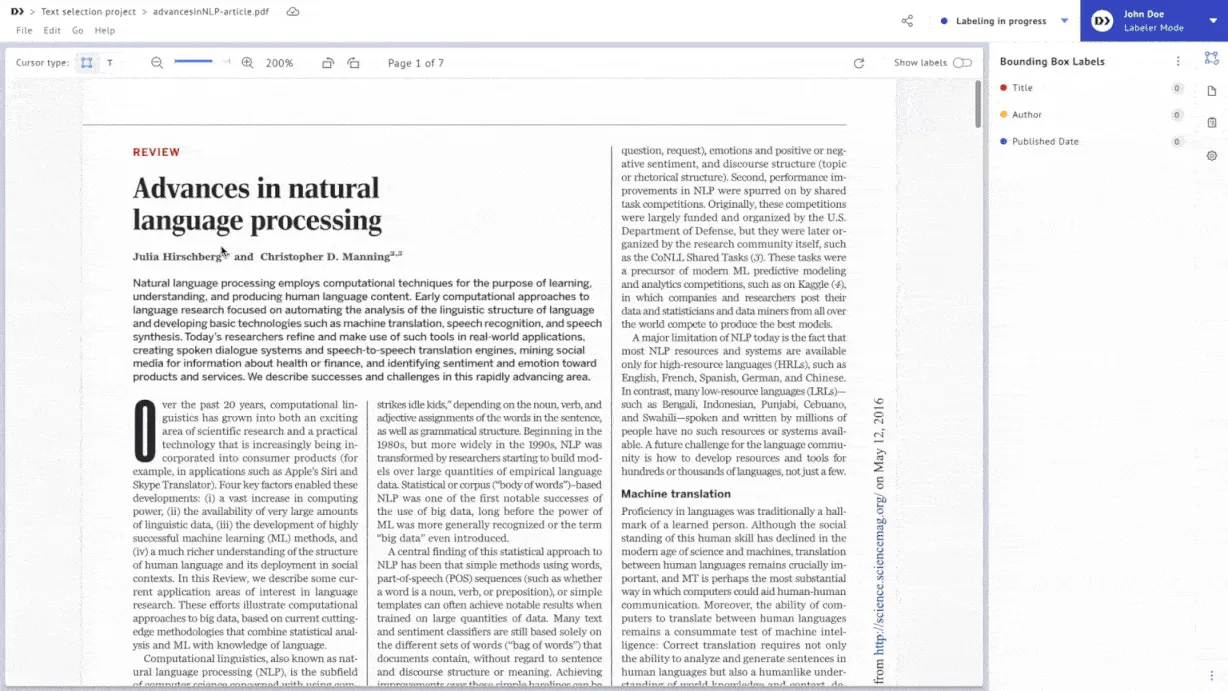This screenshot has height=691, width=1228.
Task: Select the Title label
Action: 1022,88
